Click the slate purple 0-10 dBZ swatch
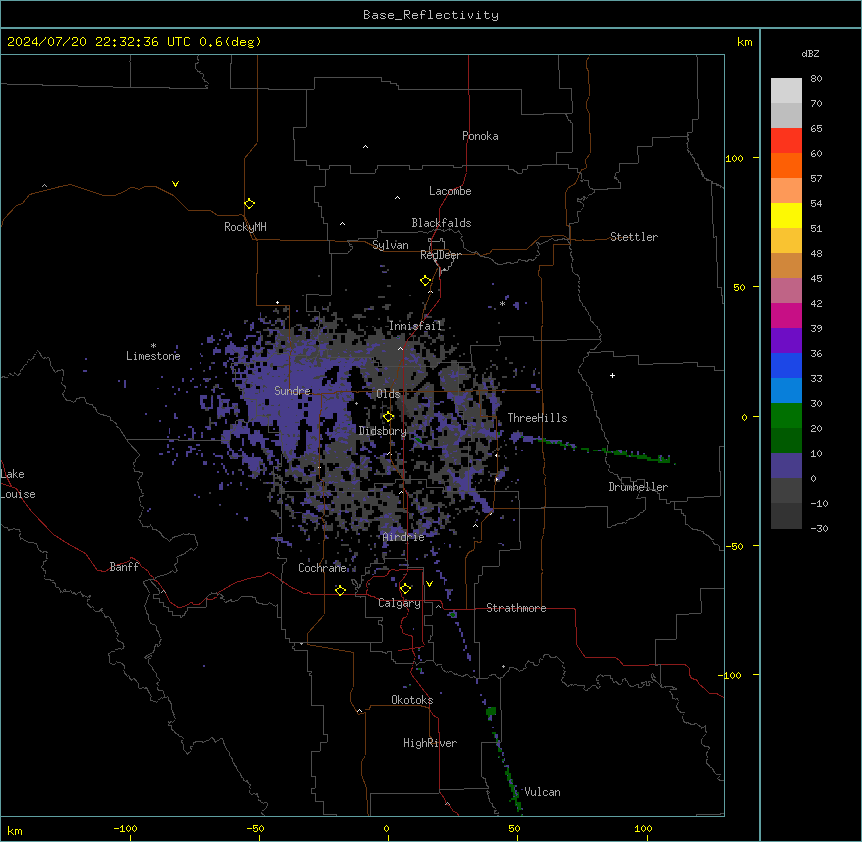The height and width of the screenshot is (842, 862). coord(786,466)
